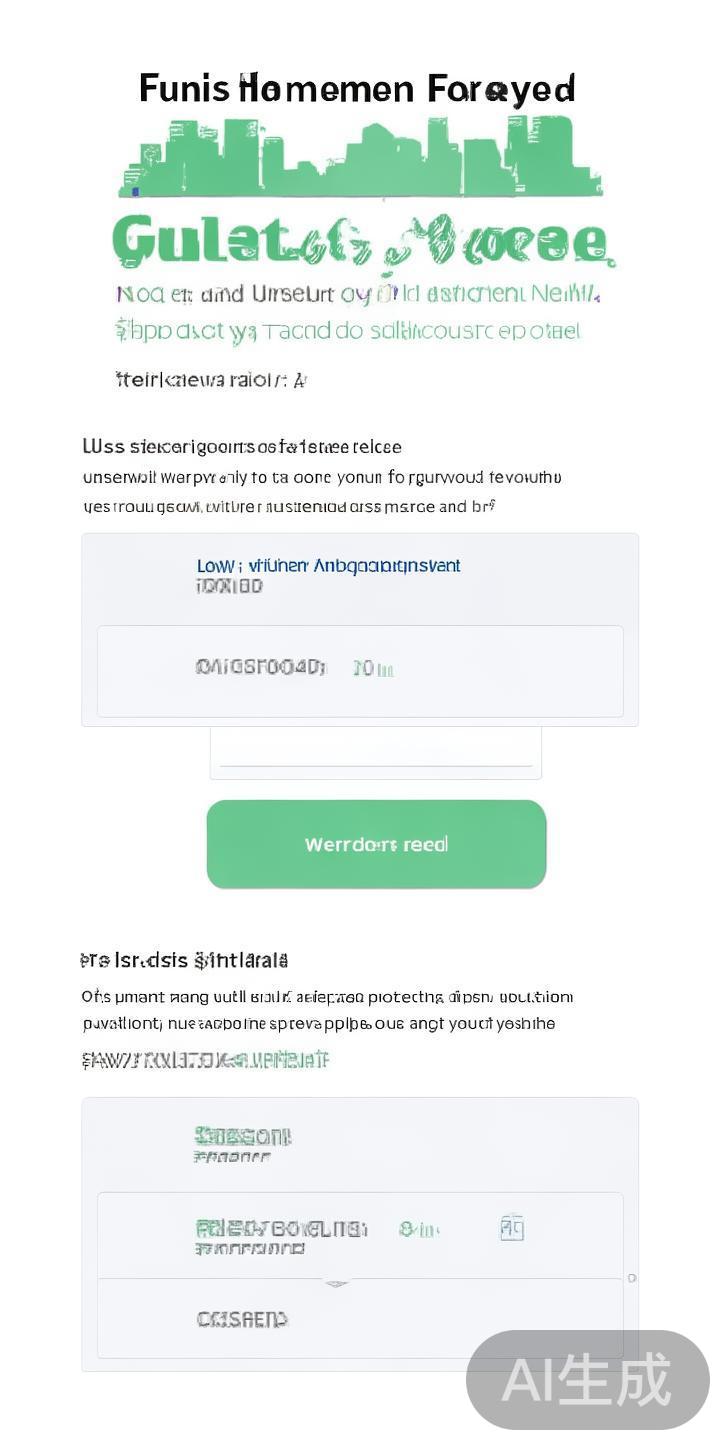Click the green city skyline illustration
720x1440 pixels.
[x=360, y=158]
